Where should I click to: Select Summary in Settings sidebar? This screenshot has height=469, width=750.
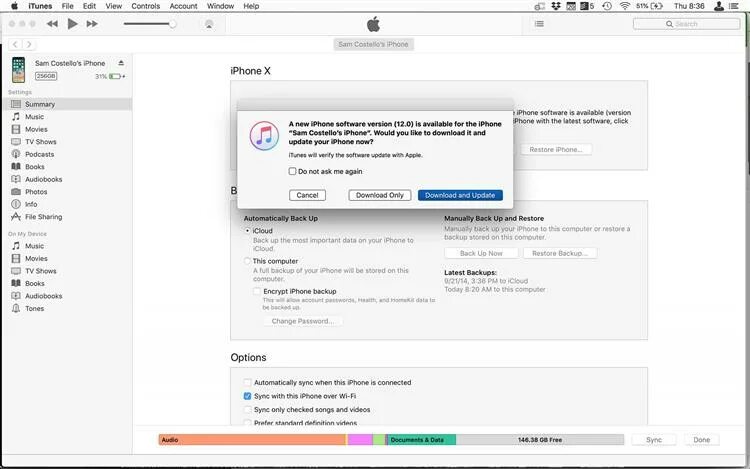click(67, 104)
